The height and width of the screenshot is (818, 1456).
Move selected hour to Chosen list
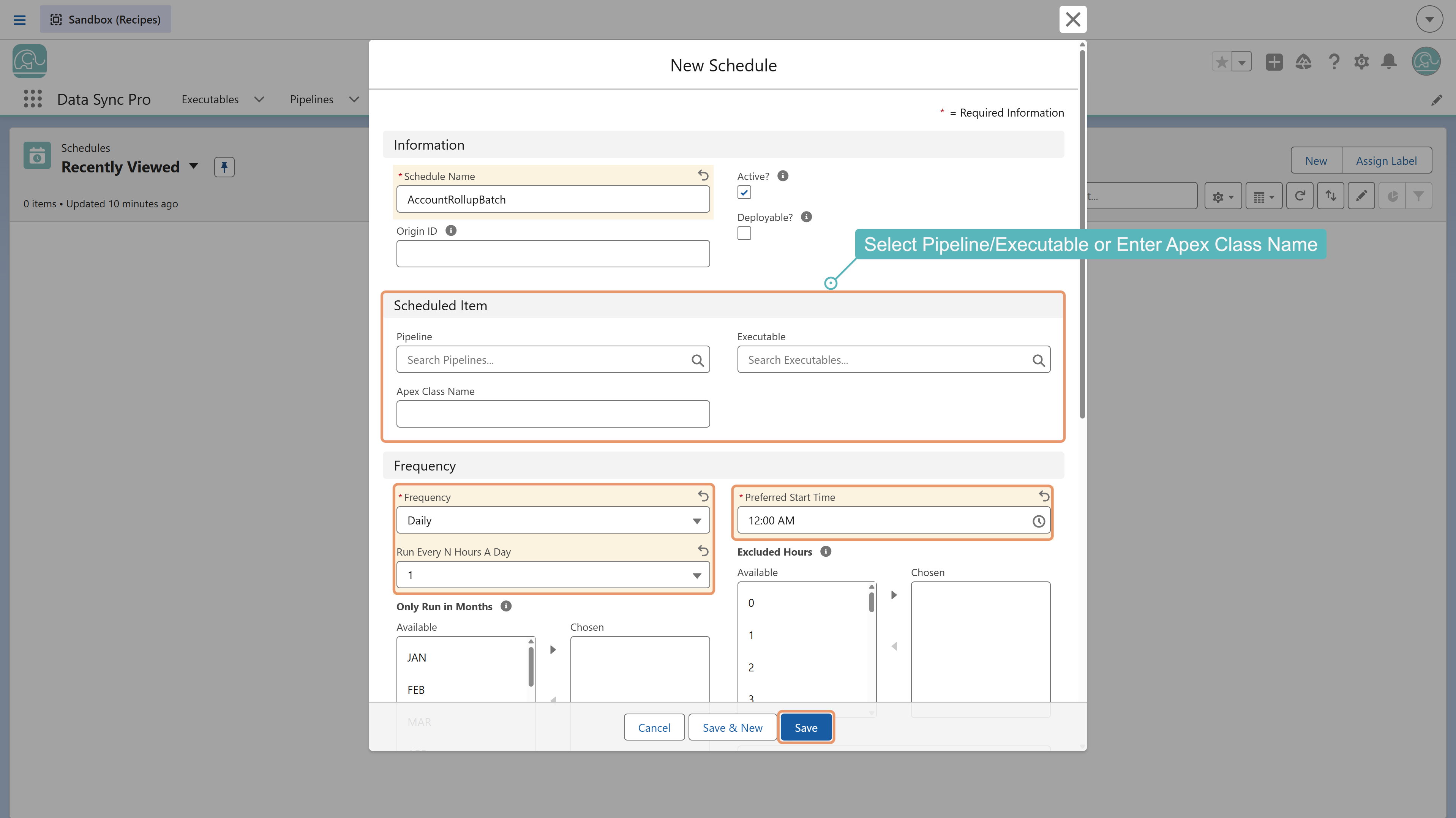[x=894, y=595]
